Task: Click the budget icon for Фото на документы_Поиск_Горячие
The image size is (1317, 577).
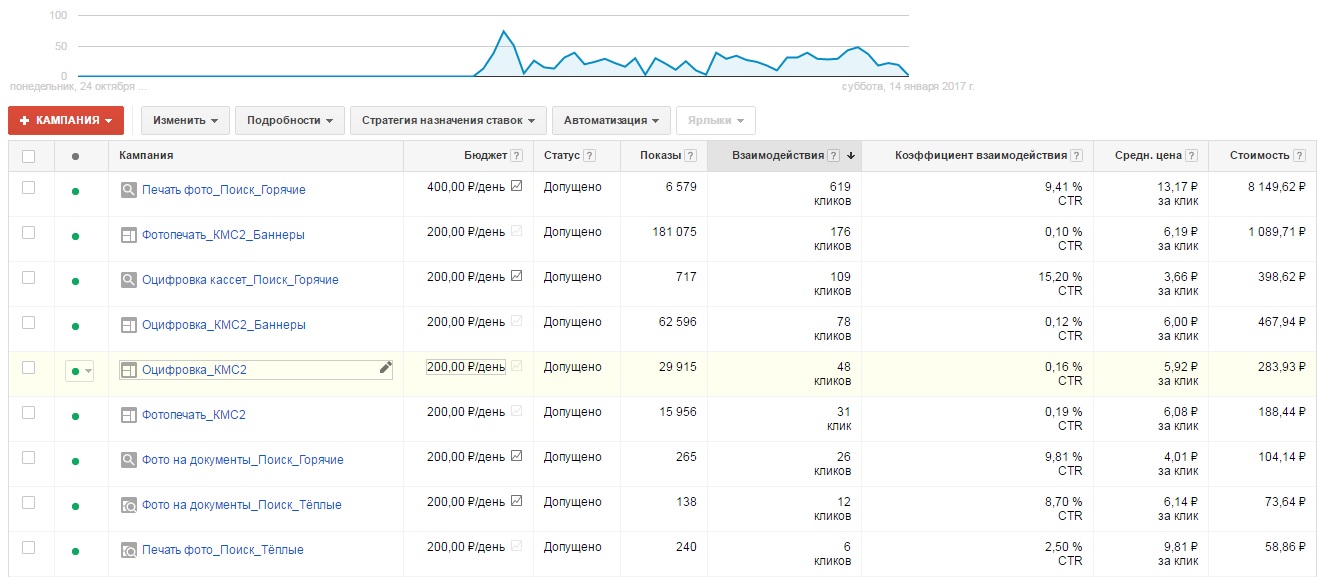Action: (516, 456)
